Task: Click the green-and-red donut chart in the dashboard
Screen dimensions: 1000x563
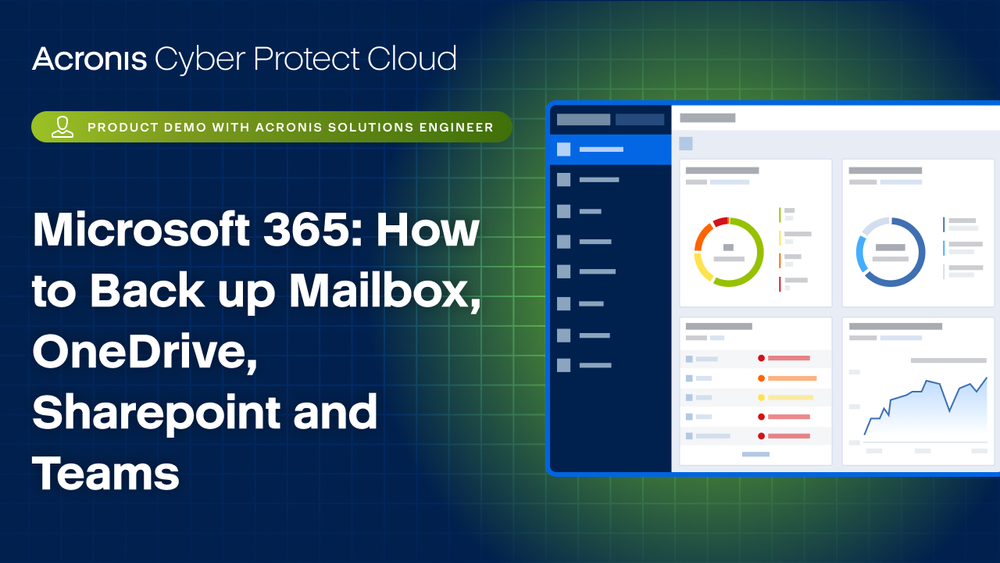Action: (728, 252)
